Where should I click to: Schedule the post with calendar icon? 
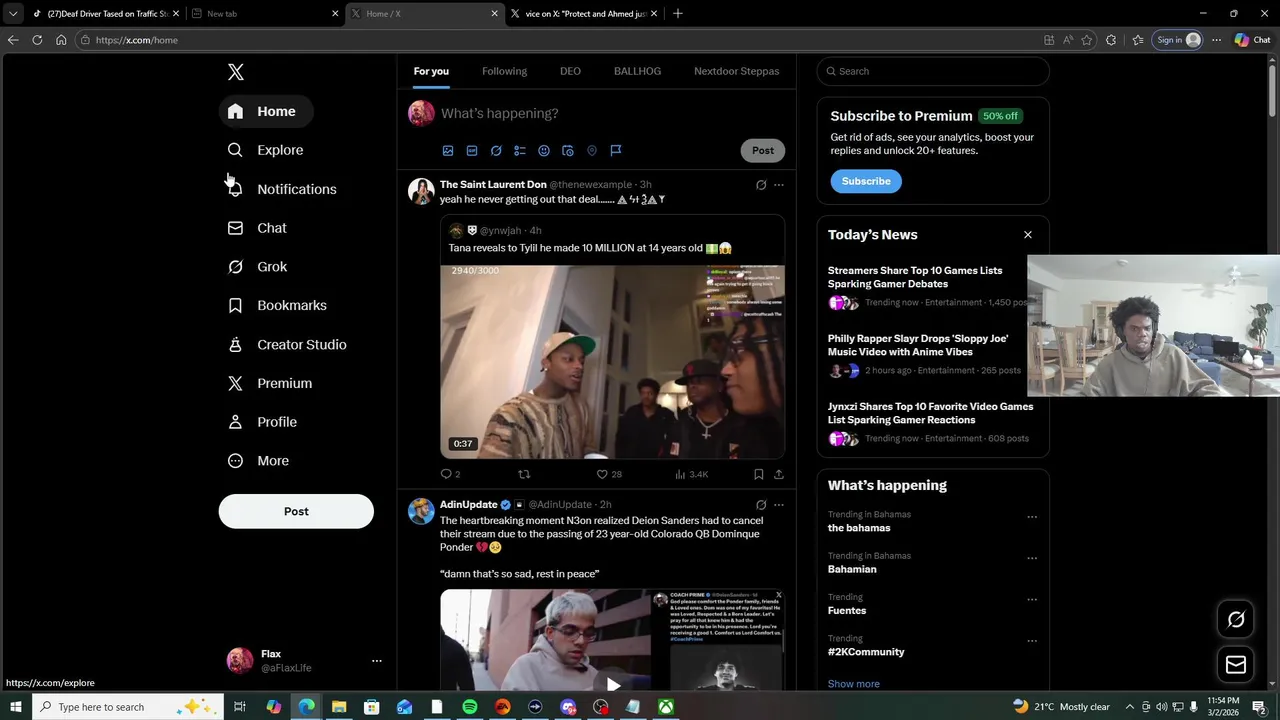(568, 150)
